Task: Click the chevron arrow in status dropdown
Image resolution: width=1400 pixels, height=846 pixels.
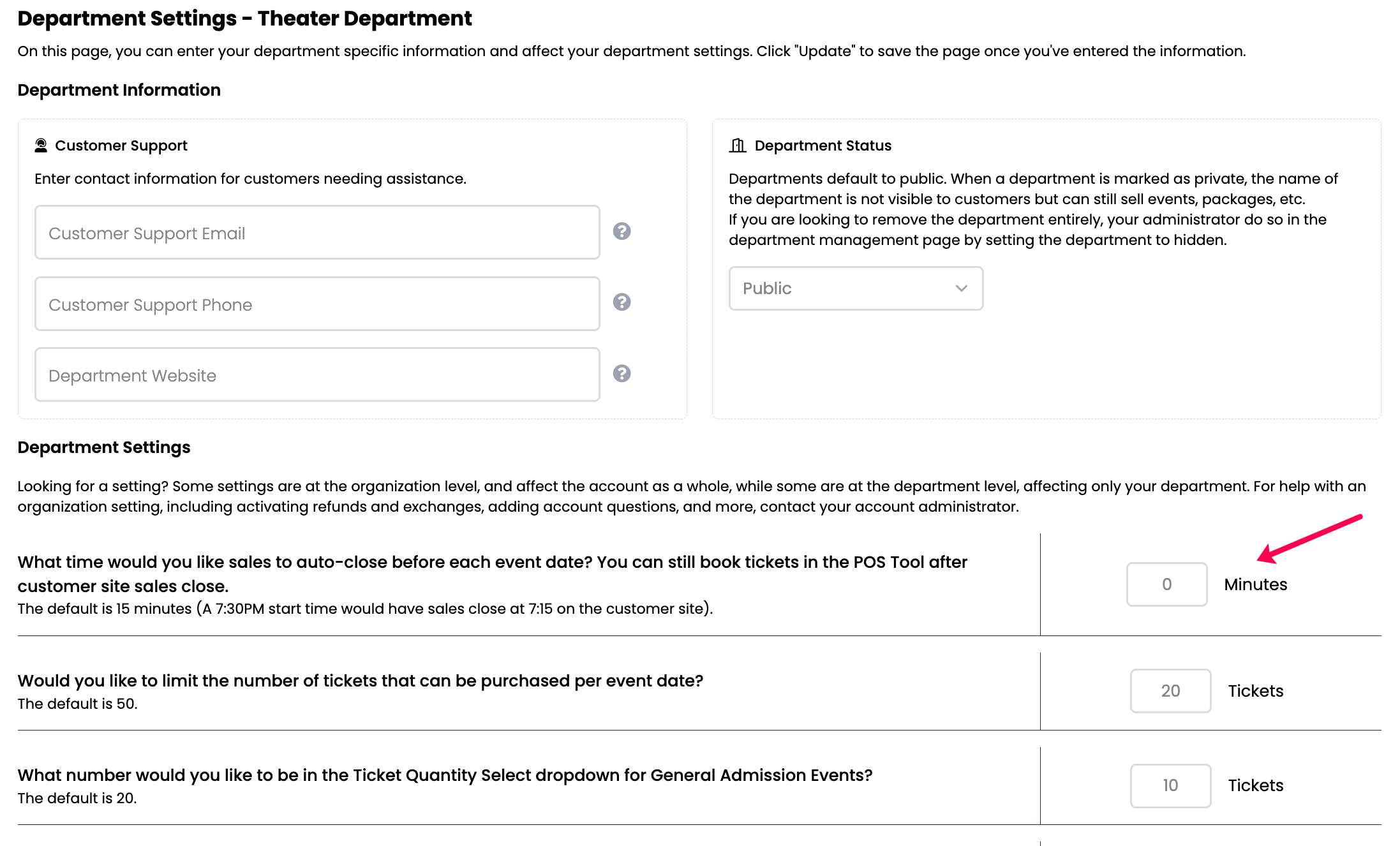Action: click(961, 288)
